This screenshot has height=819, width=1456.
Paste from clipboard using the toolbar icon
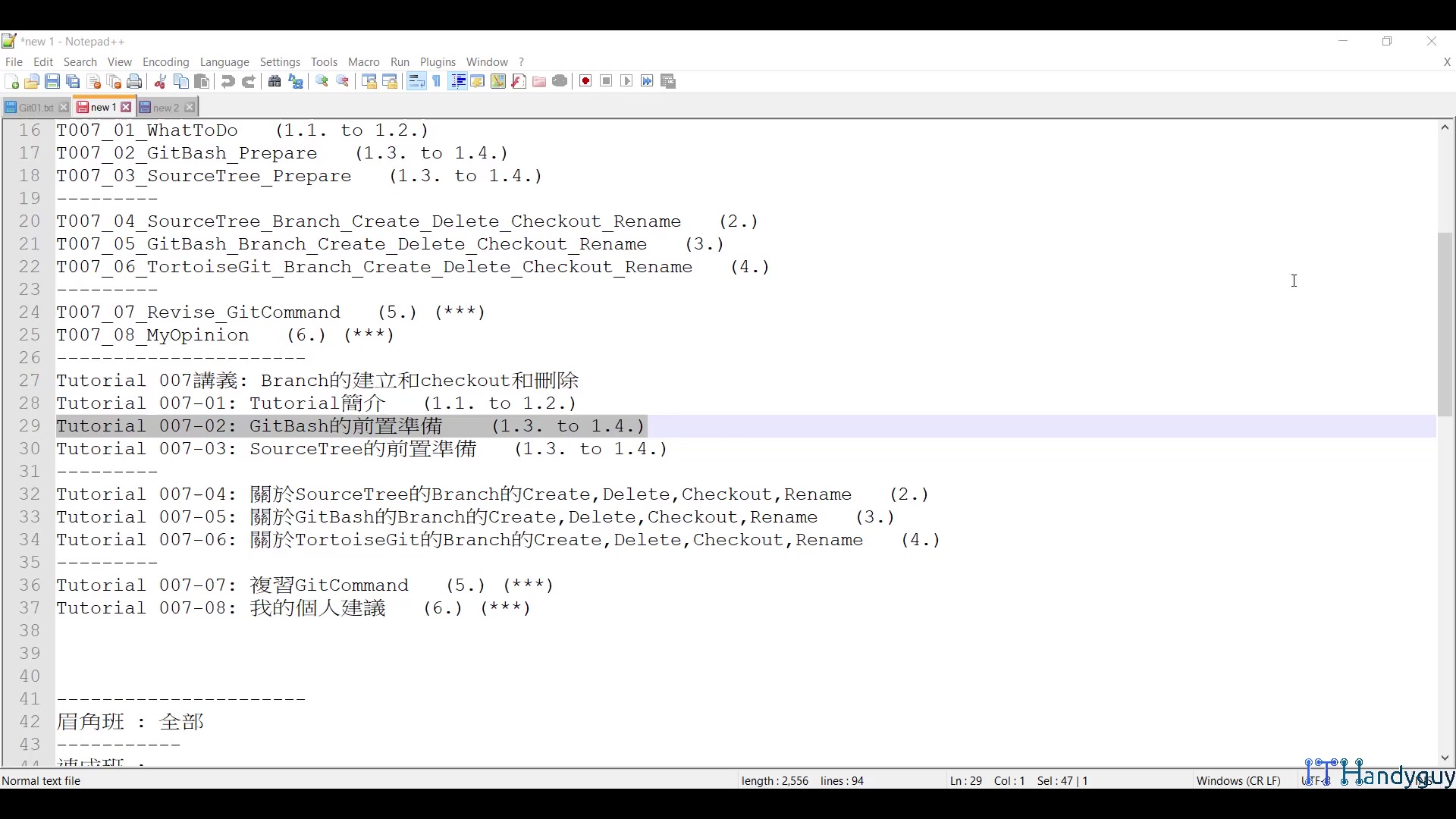[202, 81]
